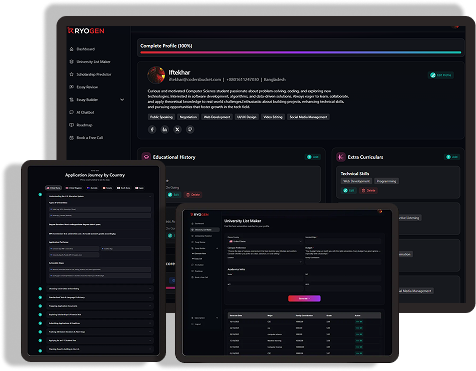Click the University List Maker icon in the large monitor sidebar

[71, 62]
